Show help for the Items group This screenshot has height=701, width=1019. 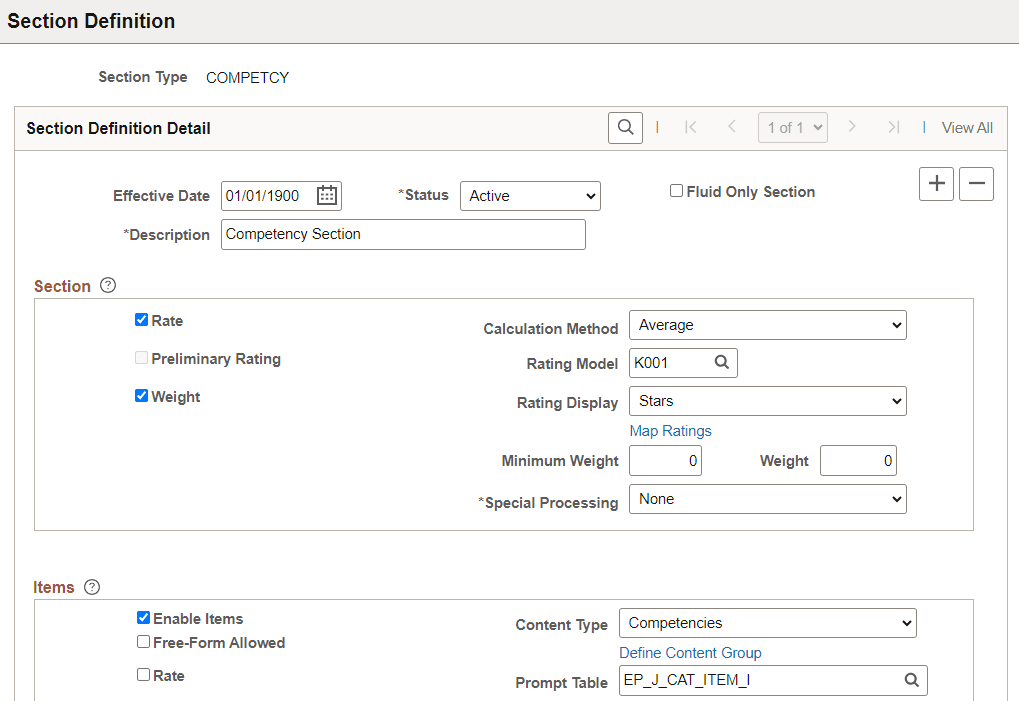tap(92, 587)
